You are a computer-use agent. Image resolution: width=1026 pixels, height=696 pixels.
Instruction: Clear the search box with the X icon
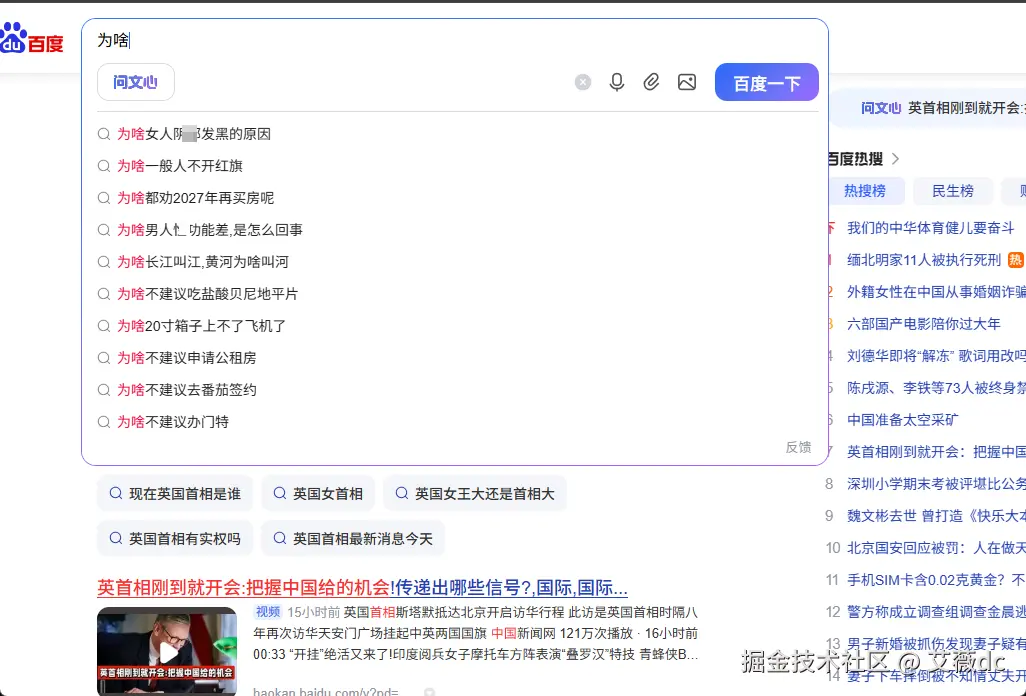click(583, 82)
